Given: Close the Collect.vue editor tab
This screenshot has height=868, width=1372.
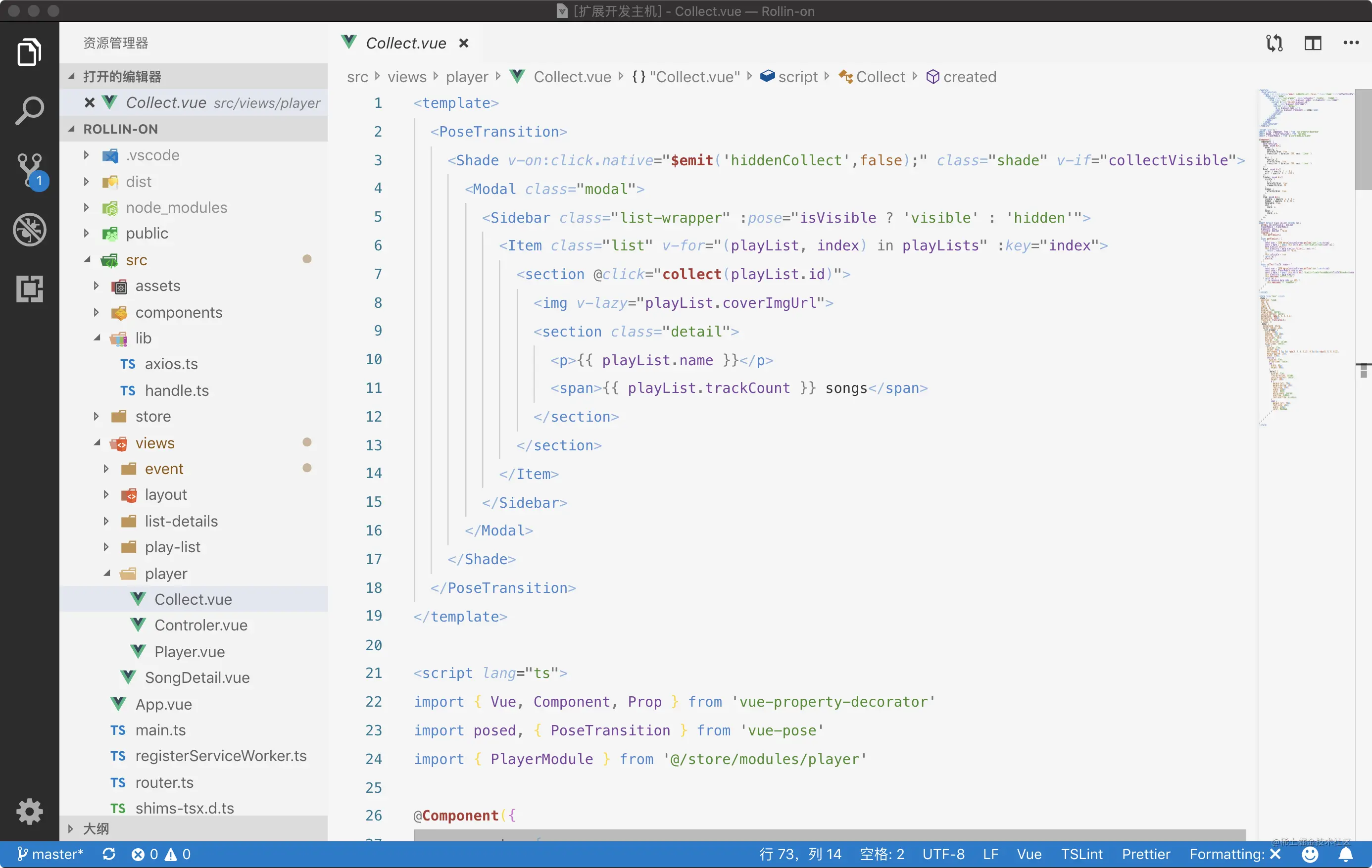Looking at the screenshot, I should [464, 43].
